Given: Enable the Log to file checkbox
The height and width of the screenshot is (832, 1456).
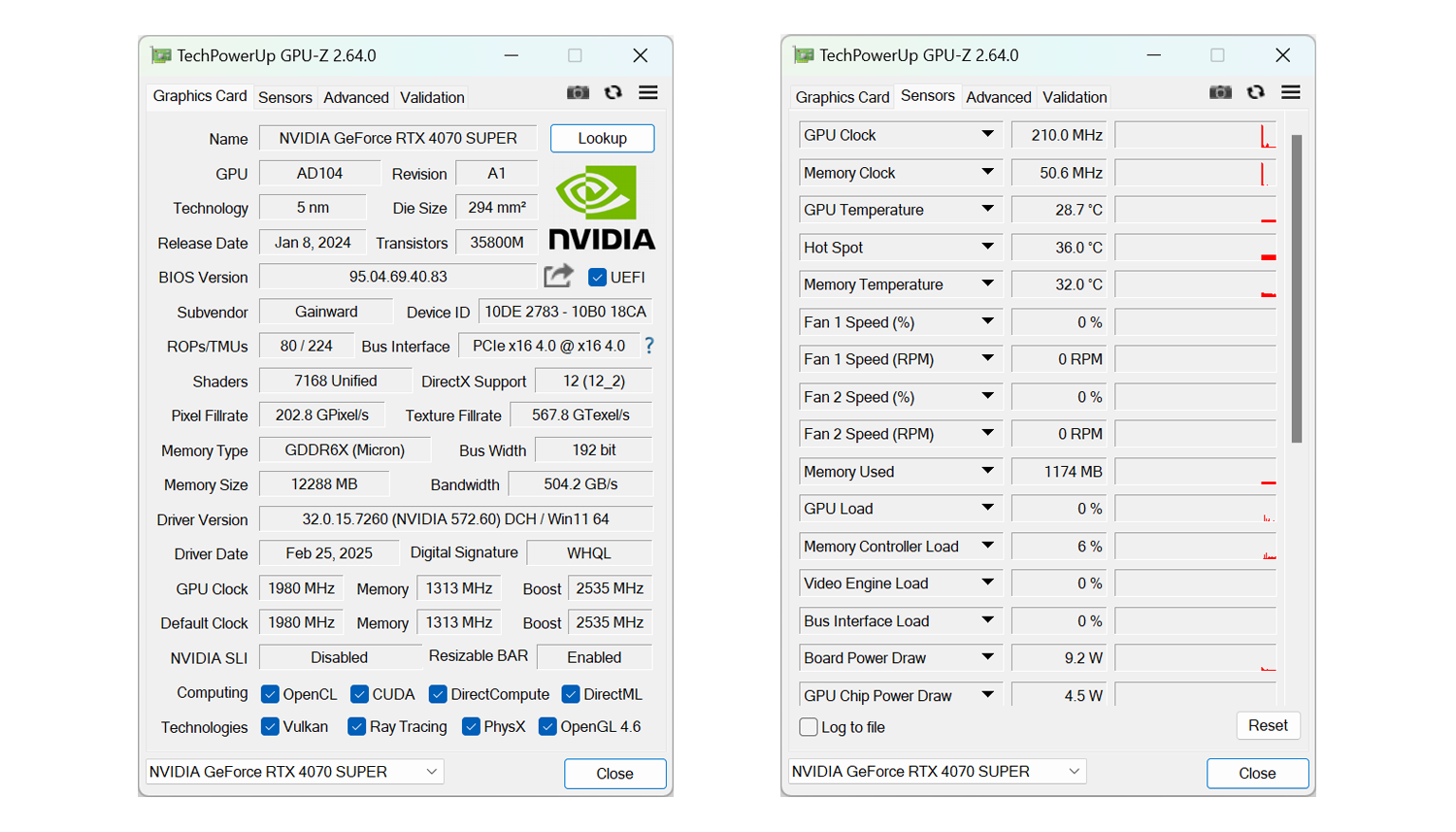Looking at the screenshot, I should [809, 727].
